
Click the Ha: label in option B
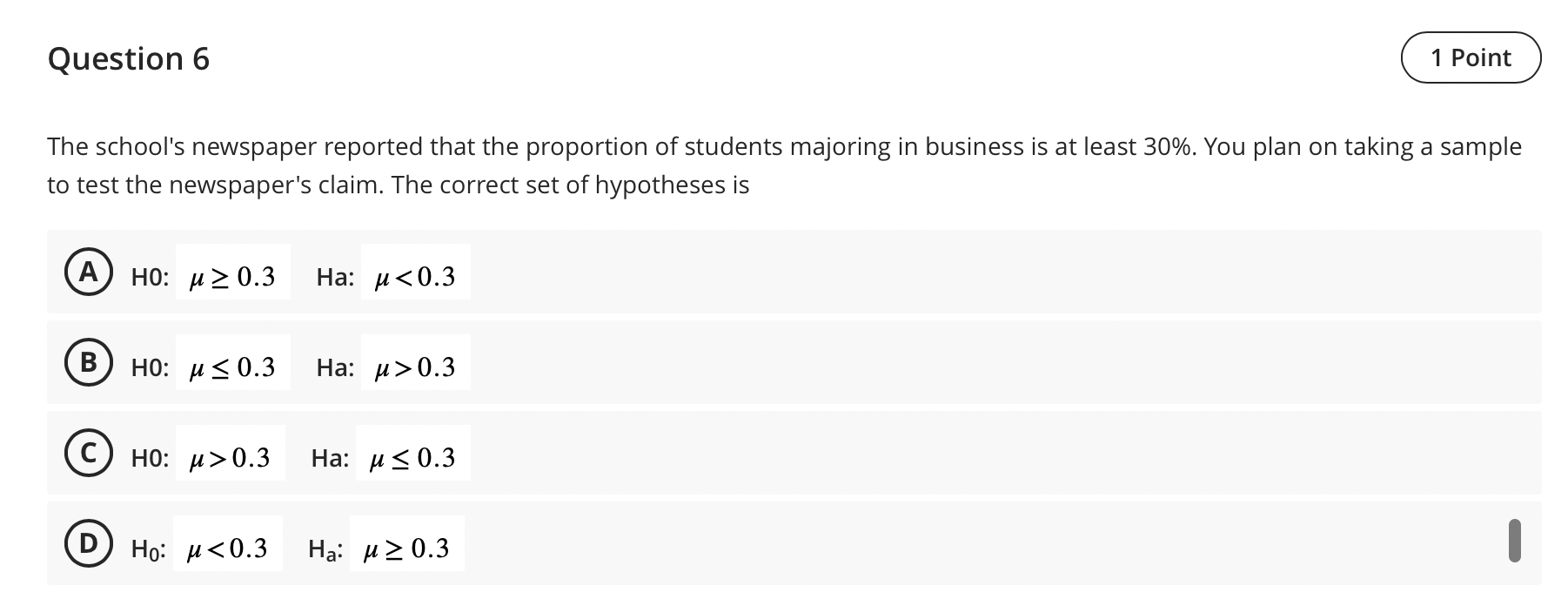335,367
